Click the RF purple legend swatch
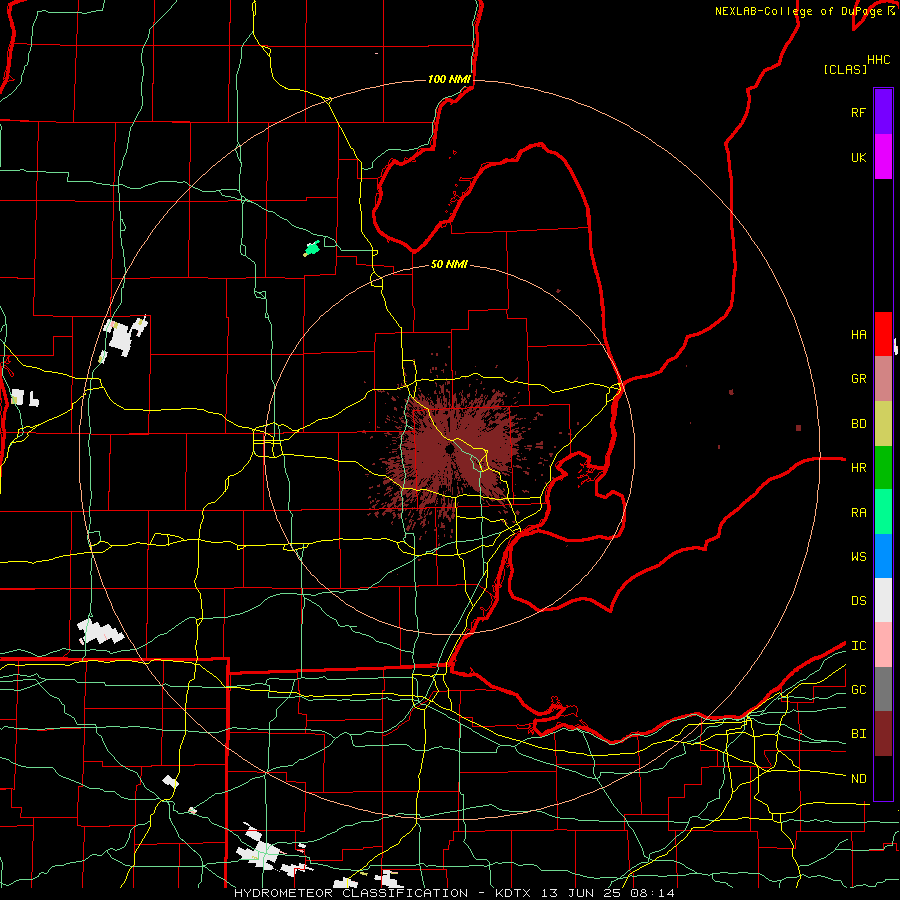The image size is (900, 900). [883, 112]
